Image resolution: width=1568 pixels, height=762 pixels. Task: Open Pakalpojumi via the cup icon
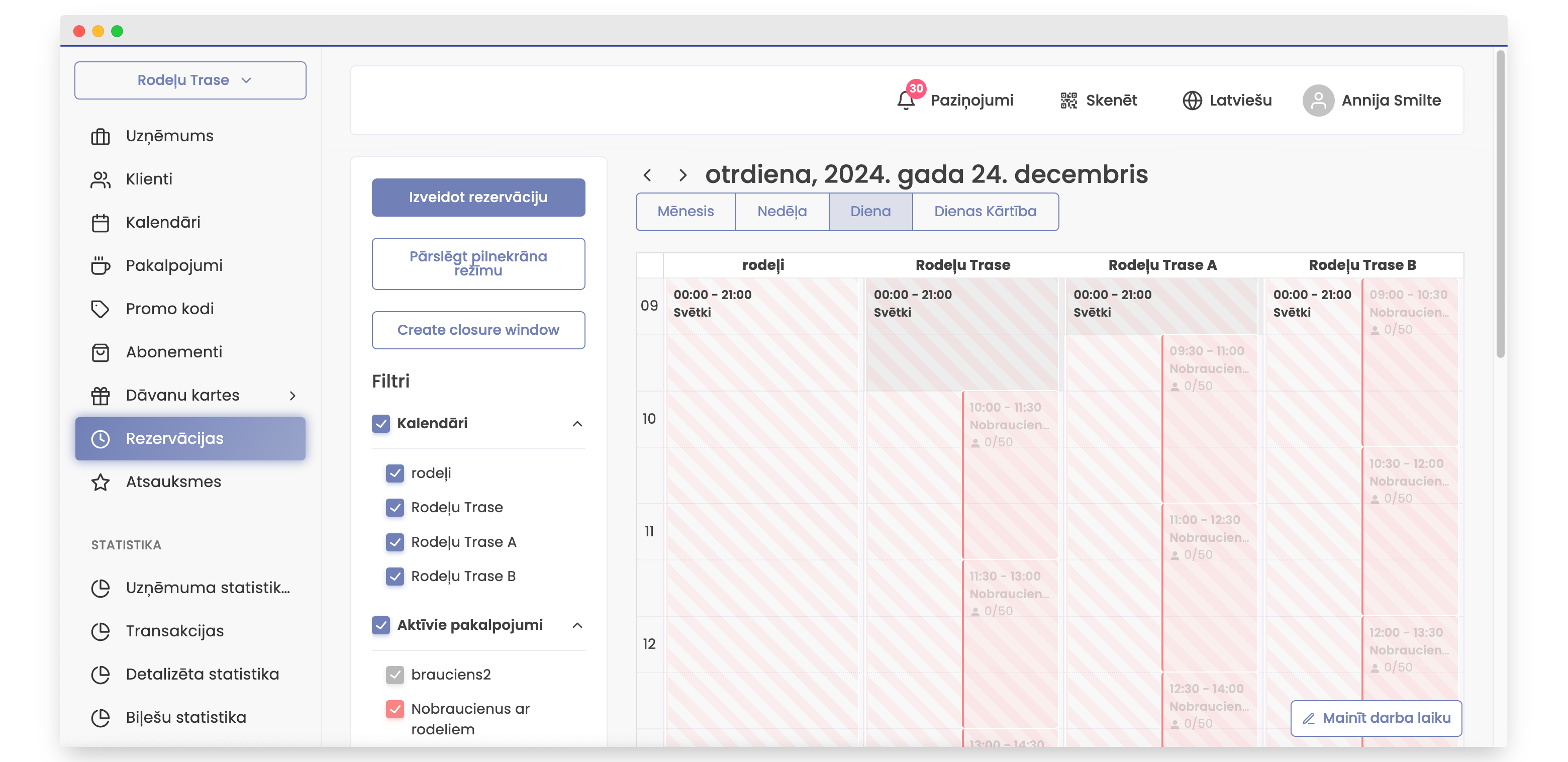101,265
